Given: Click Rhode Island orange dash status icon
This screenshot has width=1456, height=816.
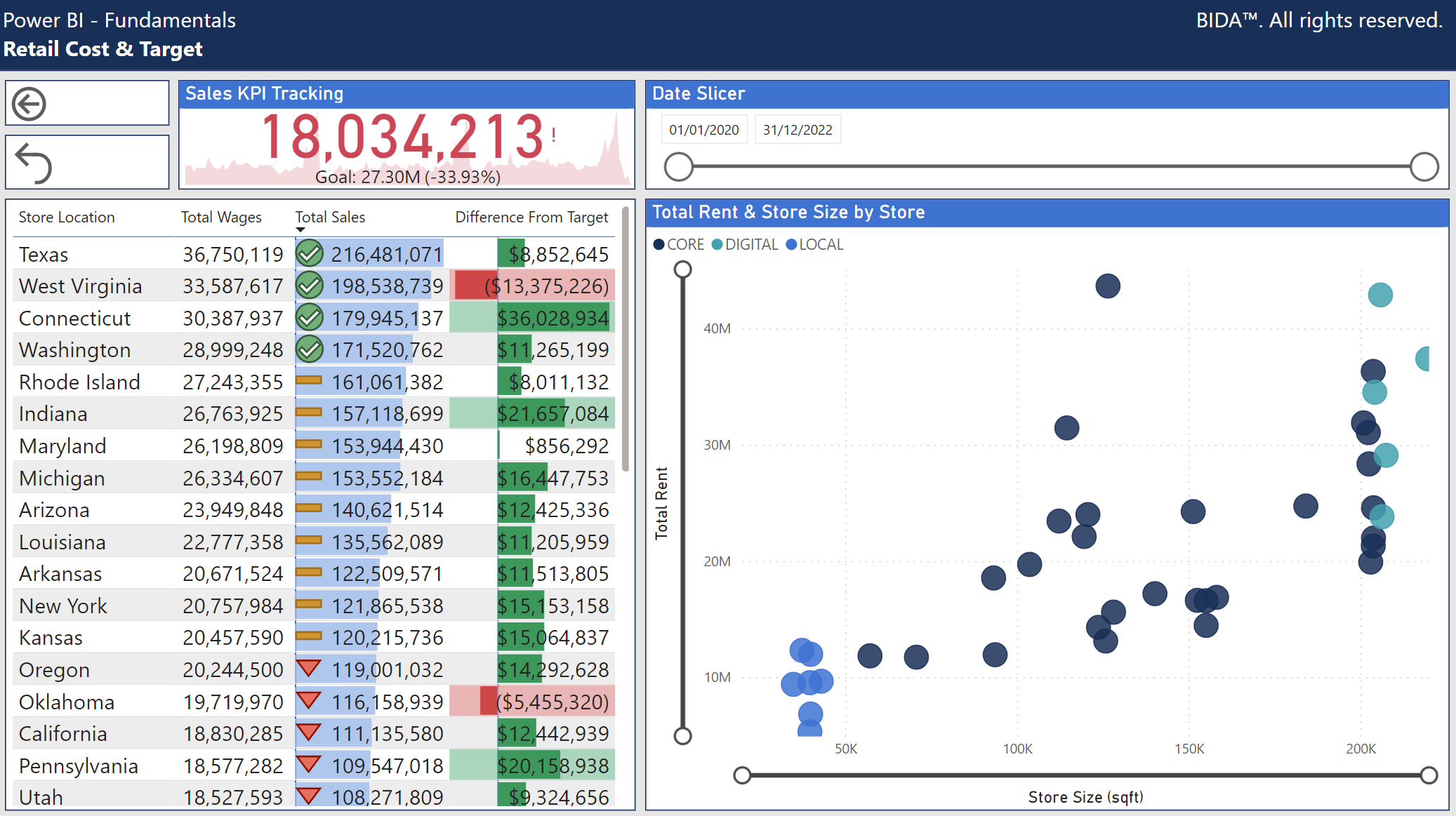Looking at the screenshot, I should [x=309, y=381].
